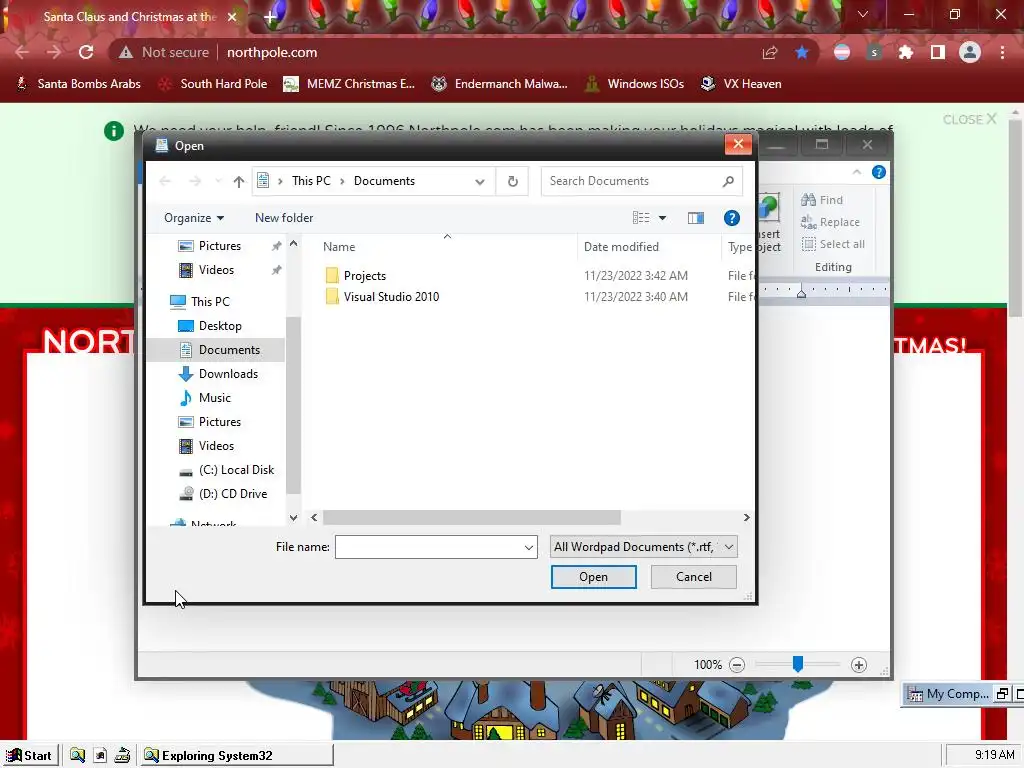Viewport: 1024px width, 768px height.
Task: Open Chrome tab search chevron
Action: (863, 14)
